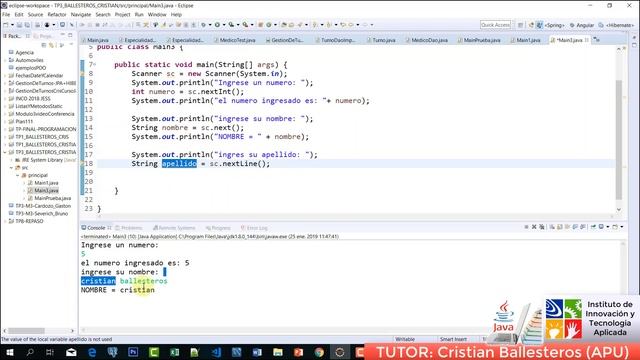640x360 pixels.
Task: Open Word from taskbar
Action: (257, 352)
